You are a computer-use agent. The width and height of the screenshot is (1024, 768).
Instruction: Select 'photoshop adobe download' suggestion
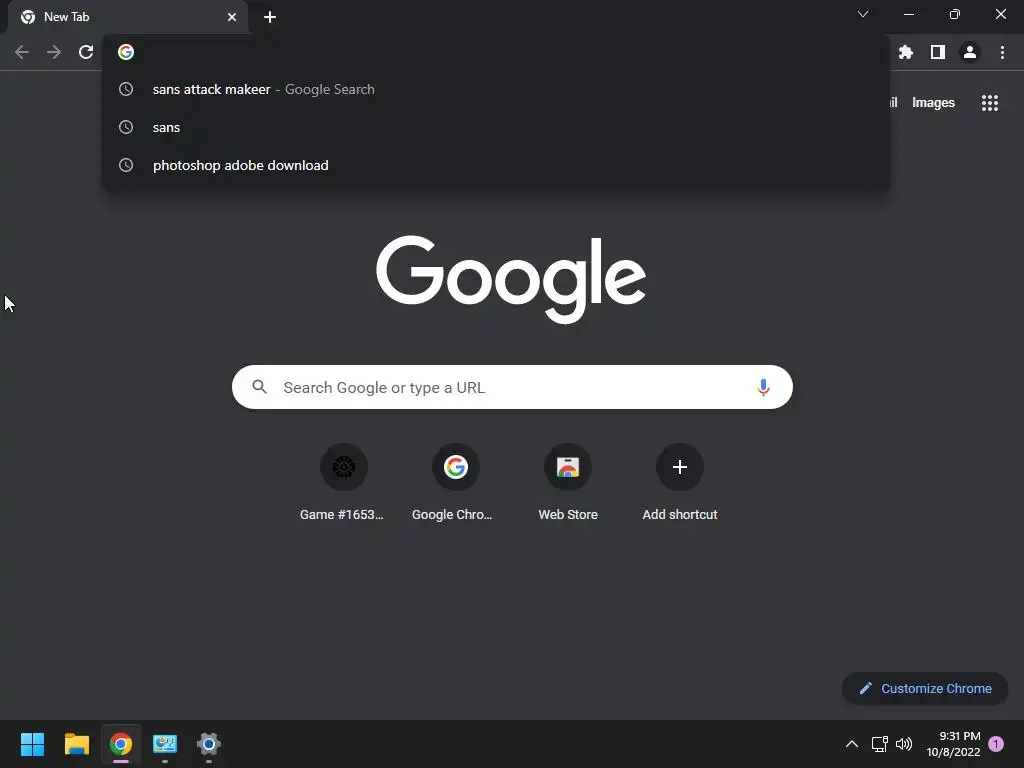click(496, 165)
